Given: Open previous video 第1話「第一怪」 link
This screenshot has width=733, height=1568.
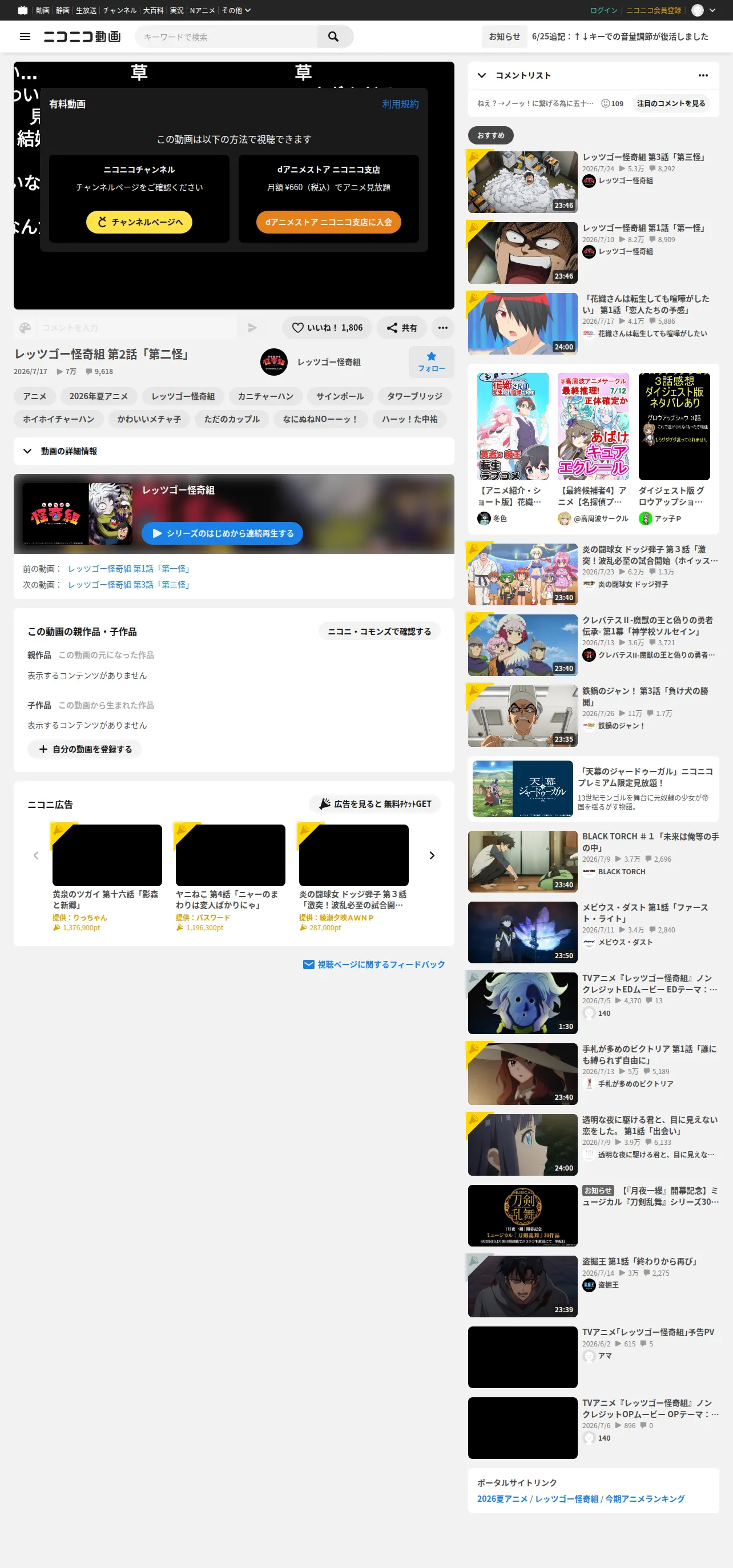Looking at the screenshot, I should pyautogui.click(x=129, y=569).
